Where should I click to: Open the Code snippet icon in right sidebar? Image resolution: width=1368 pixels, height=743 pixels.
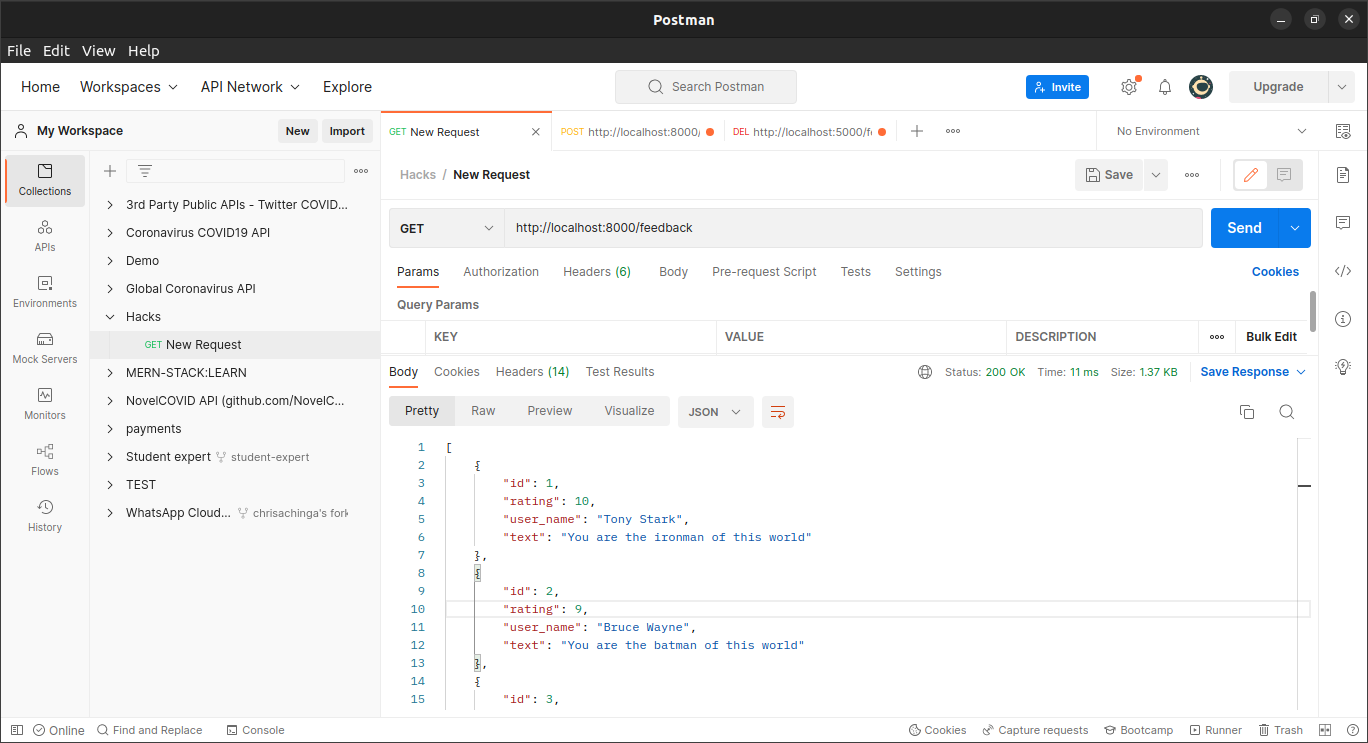tap(1343, 270)
